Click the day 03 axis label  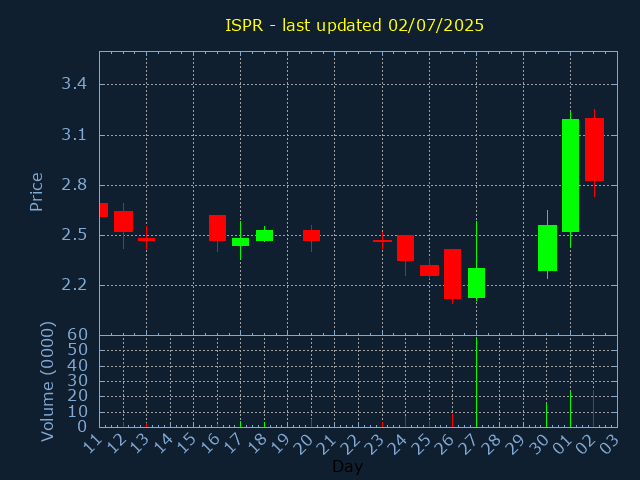click(611, 443)
